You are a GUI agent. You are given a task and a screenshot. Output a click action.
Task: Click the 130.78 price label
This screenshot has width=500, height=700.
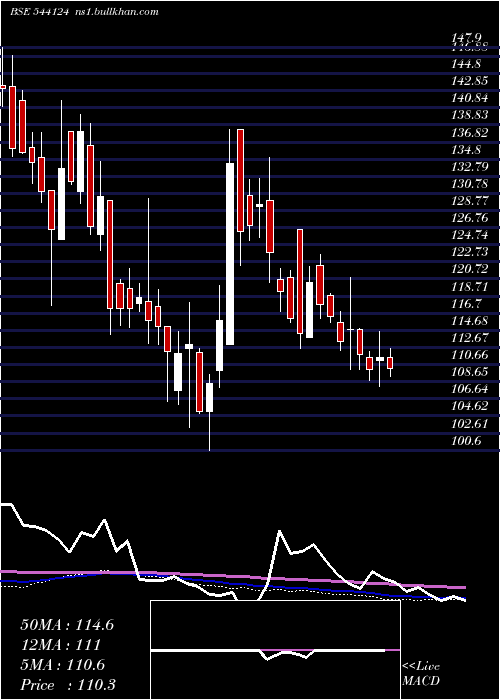(x=470, y=184)
